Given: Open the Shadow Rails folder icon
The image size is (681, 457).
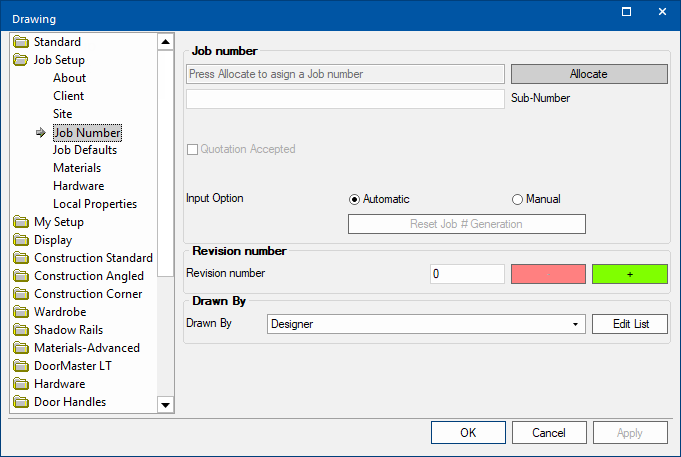Looking at the screenshot, I should pyautogui.click(x=20, y=330).
